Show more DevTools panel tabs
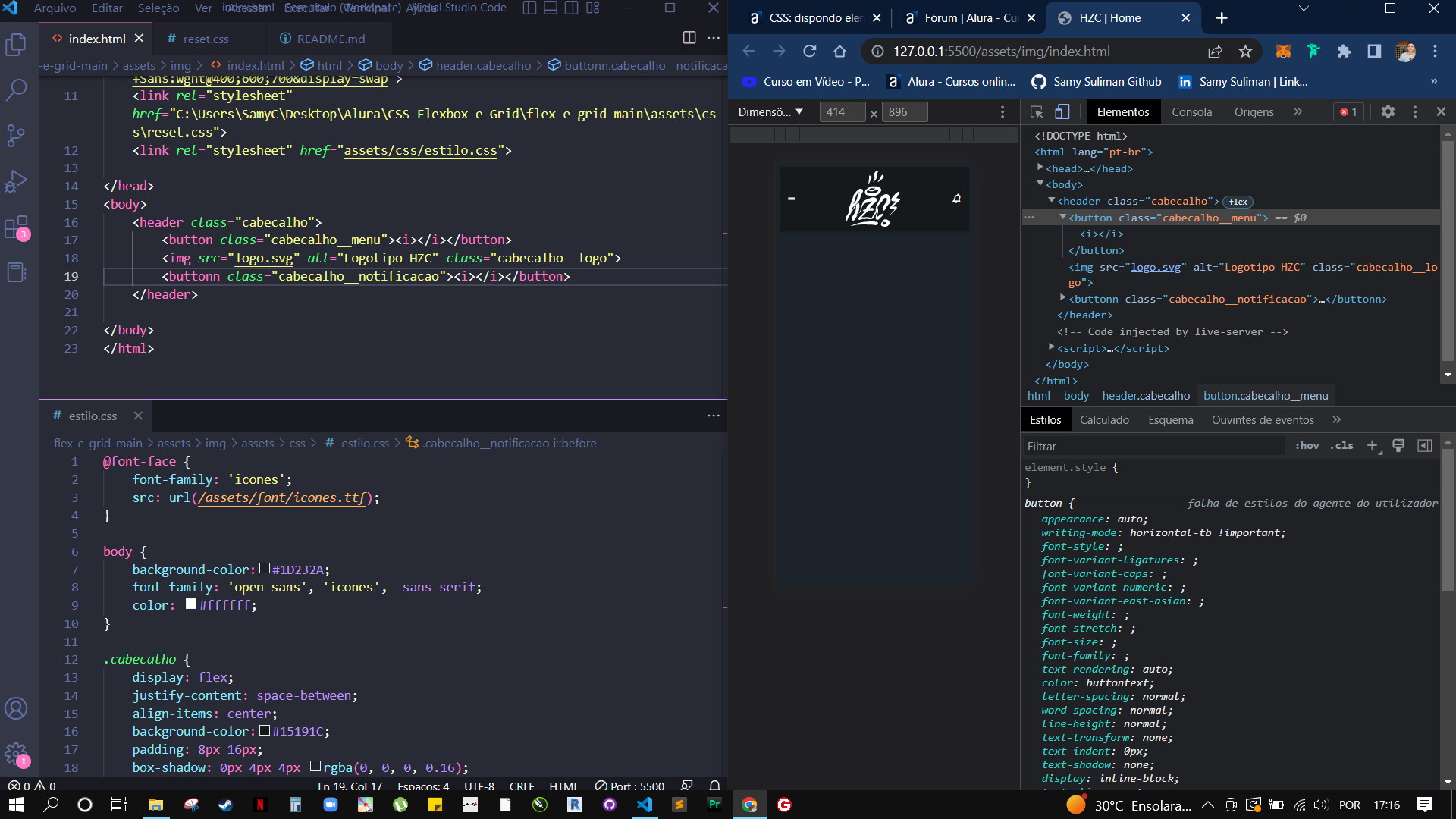This screenshot has height=819, width=1456. click(x=1298, y=112)
